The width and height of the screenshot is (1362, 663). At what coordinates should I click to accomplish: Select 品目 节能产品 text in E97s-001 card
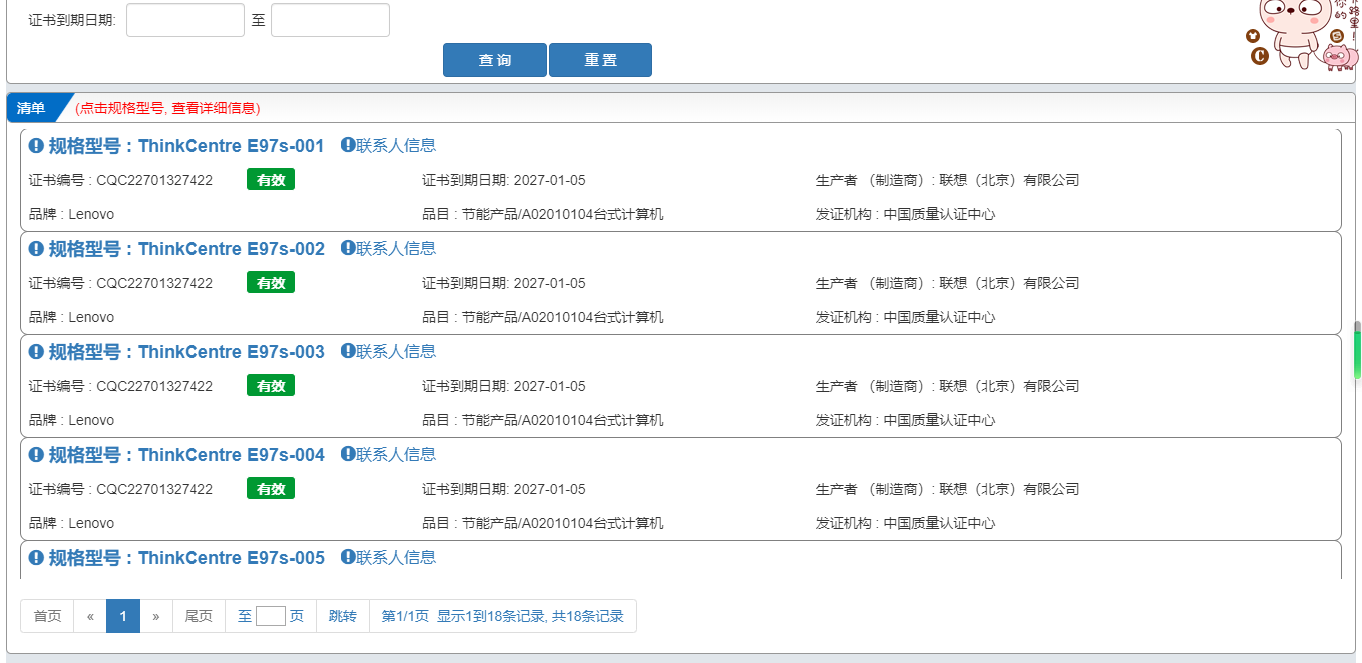[x=543, y=214]
